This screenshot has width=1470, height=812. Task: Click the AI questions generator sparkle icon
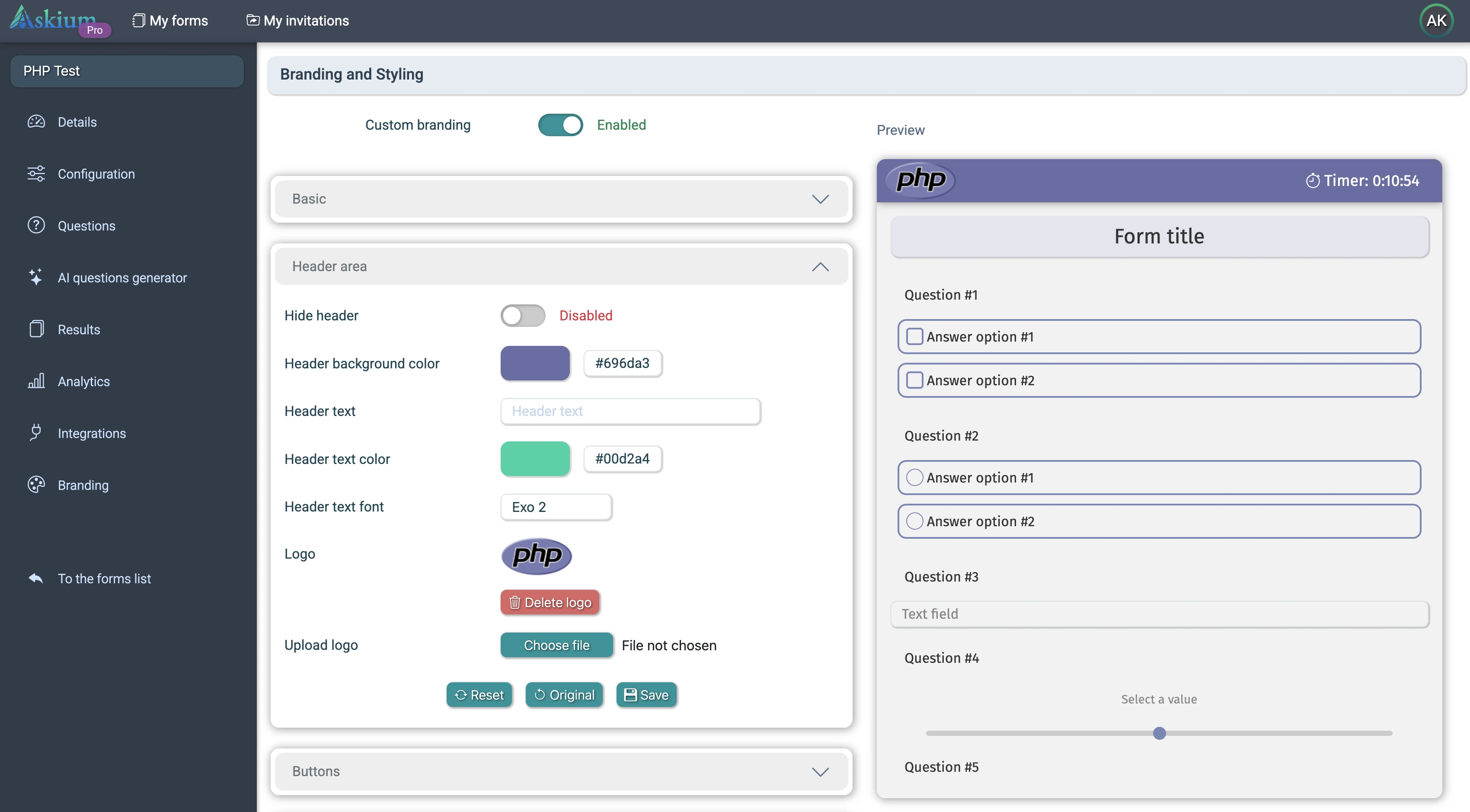[36, 277]
